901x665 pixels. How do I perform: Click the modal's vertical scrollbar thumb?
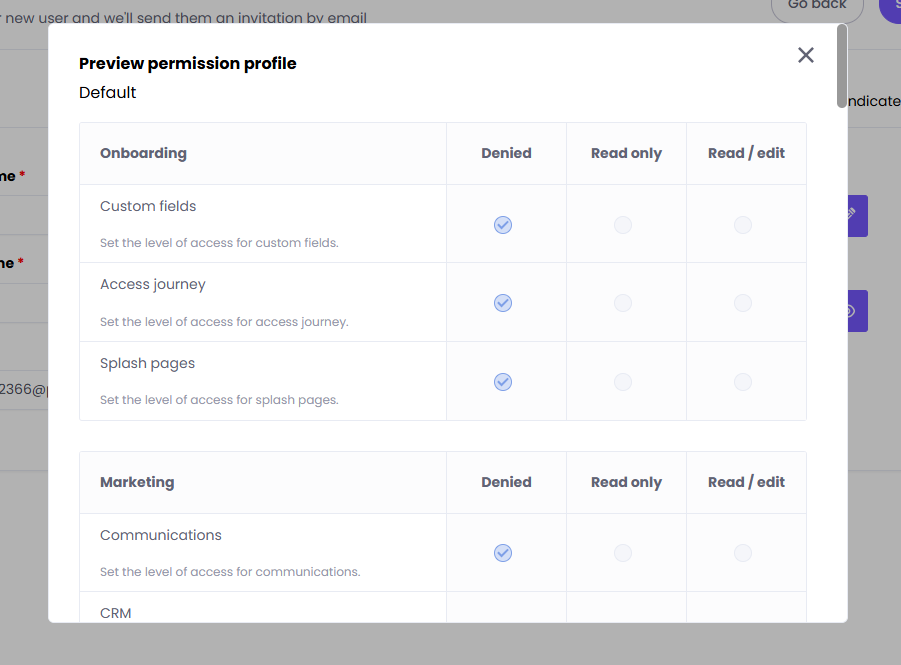click(x=842, y=66)
